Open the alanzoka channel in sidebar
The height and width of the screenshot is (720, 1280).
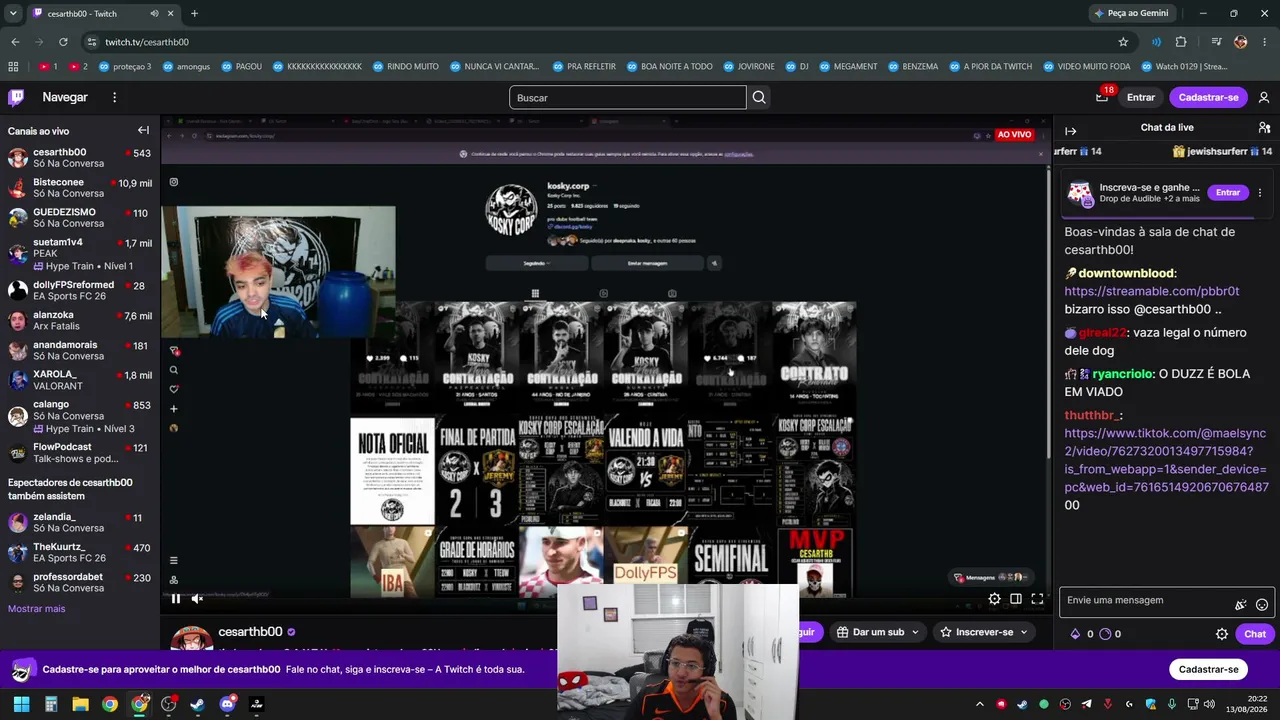pyautogui.click(x=80, y=320)
